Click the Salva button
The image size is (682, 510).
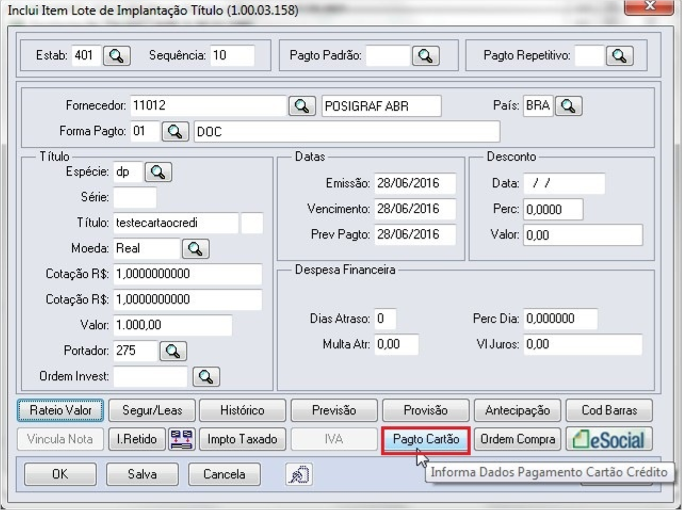pyautogui.click(x=142, y=474)
